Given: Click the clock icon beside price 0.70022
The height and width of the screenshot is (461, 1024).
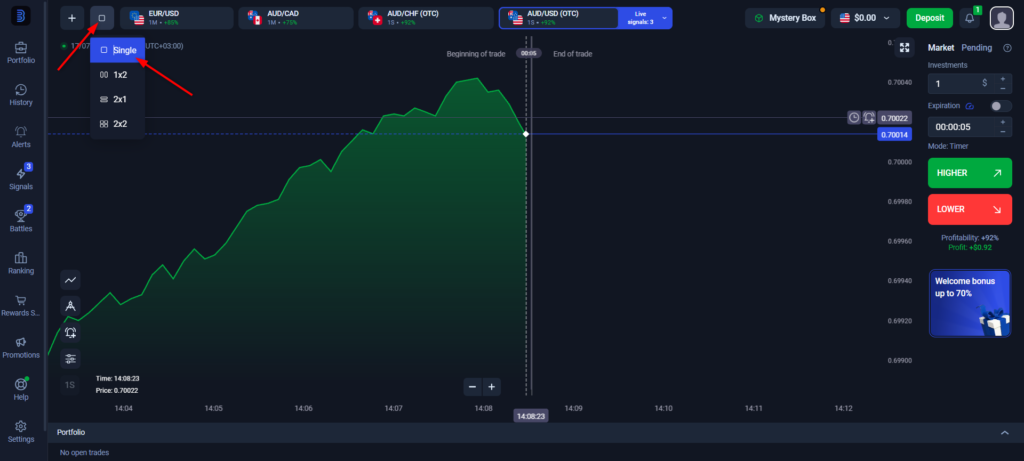Looking at the screenshot, I should [854, 118].
